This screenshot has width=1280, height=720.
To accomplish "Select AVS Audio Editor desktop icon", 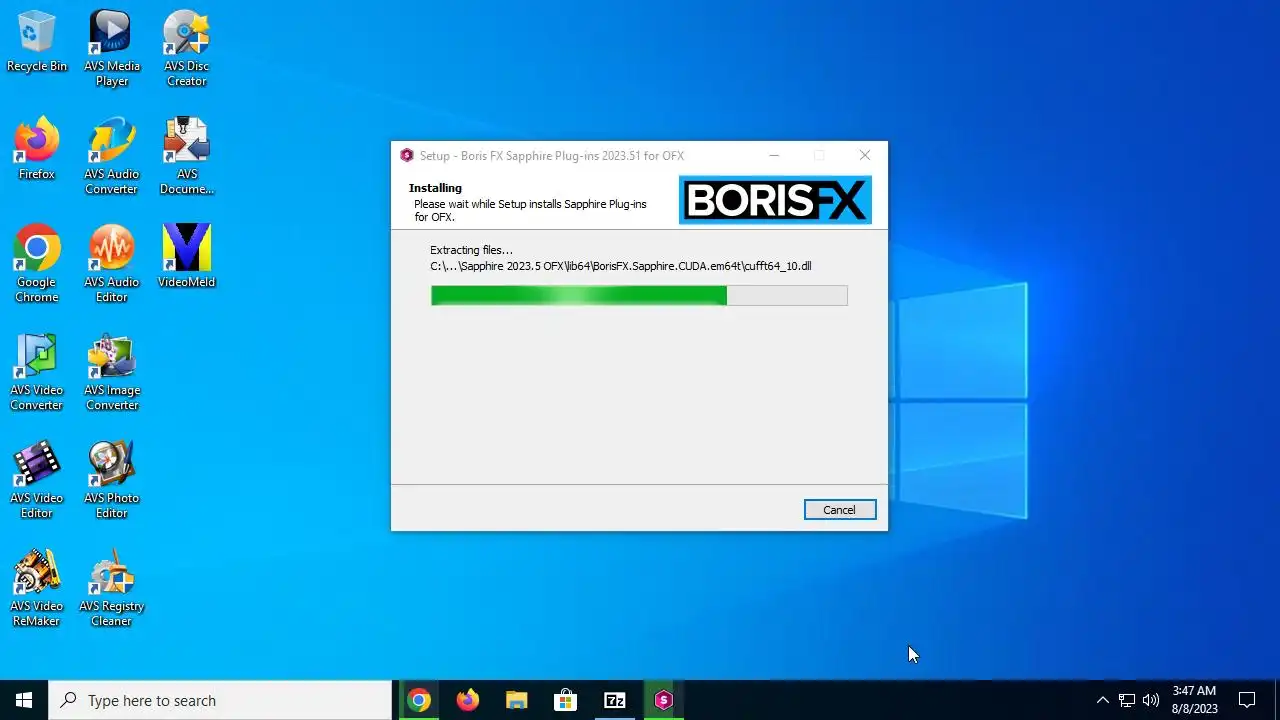I will tap(111, 265).
